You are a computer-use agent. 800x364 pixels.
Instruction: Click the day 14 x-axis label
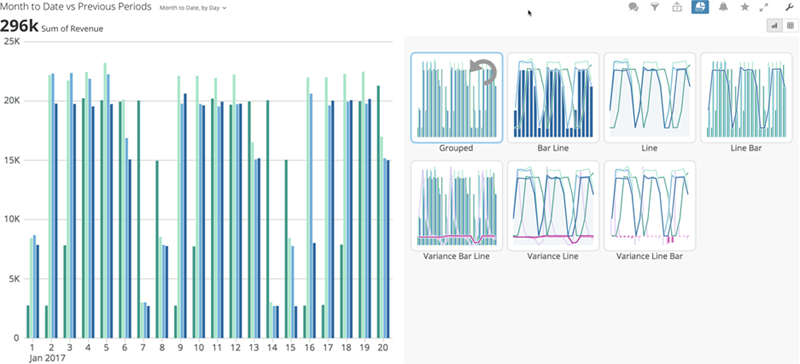coord(271,347)
